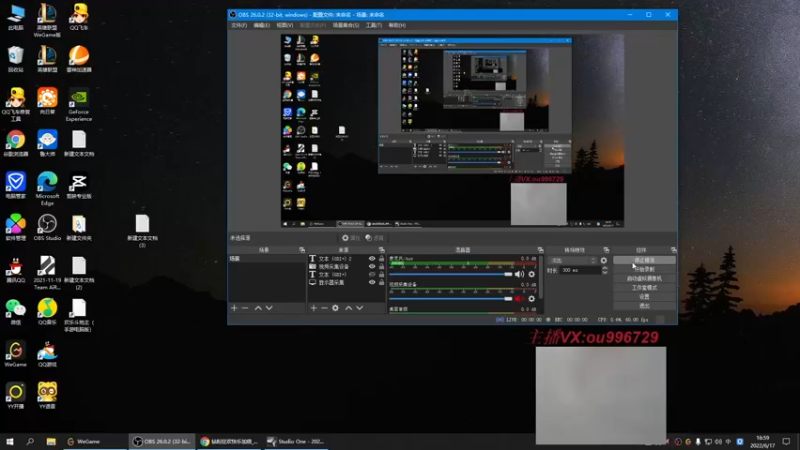Click the 开始录制 start recording button

point(644,269)
